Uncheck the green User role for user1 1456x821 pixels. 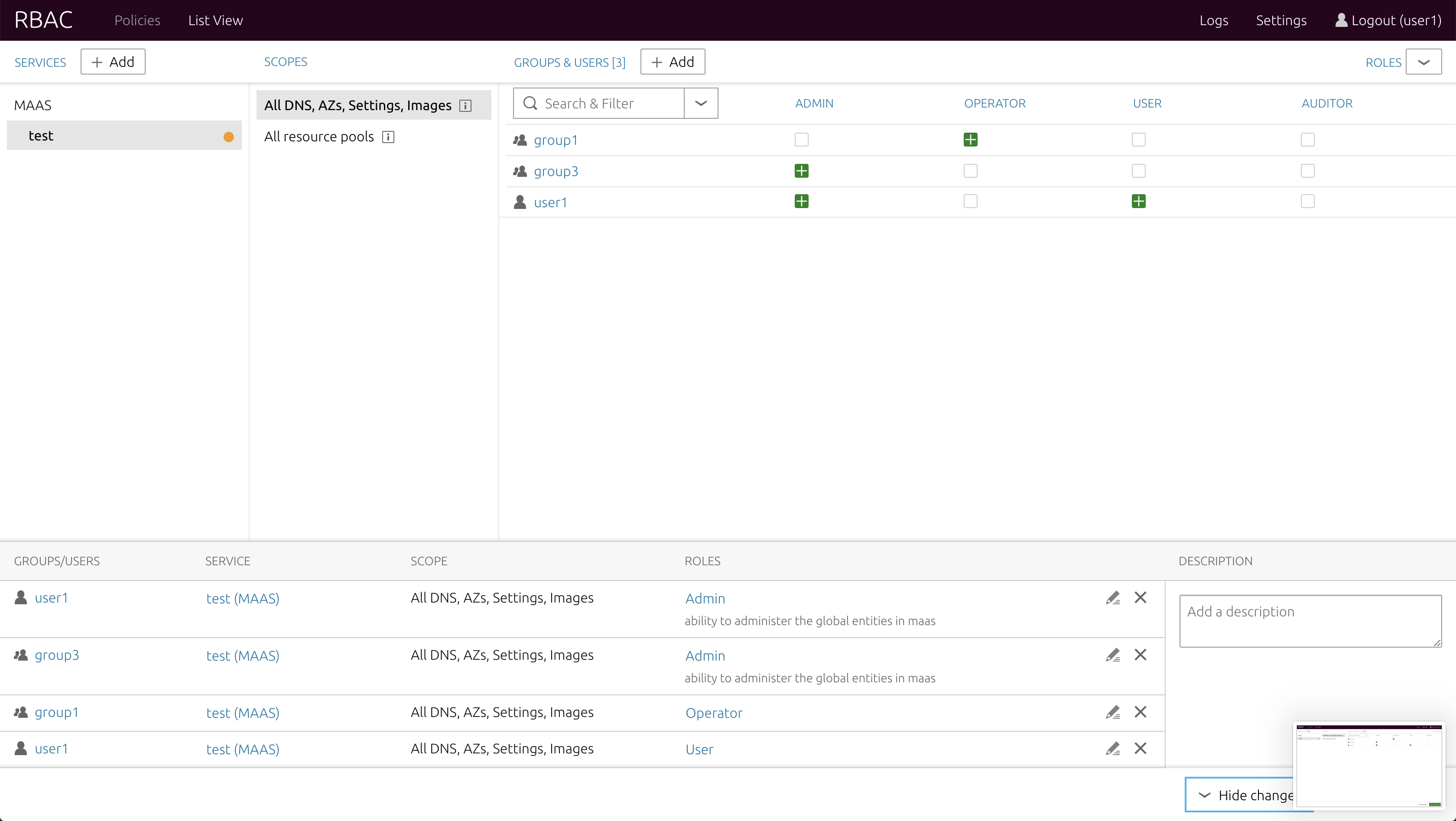[x=1138, y=201]
